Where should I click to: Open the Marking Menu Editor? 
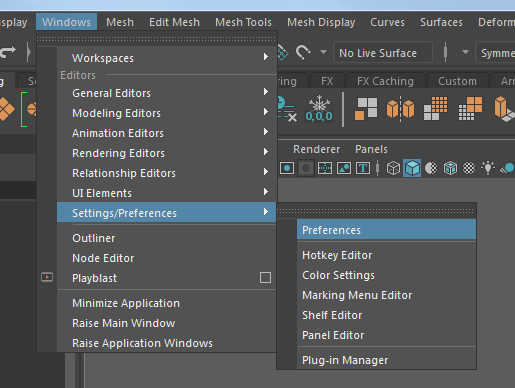[x=386, y=295]
